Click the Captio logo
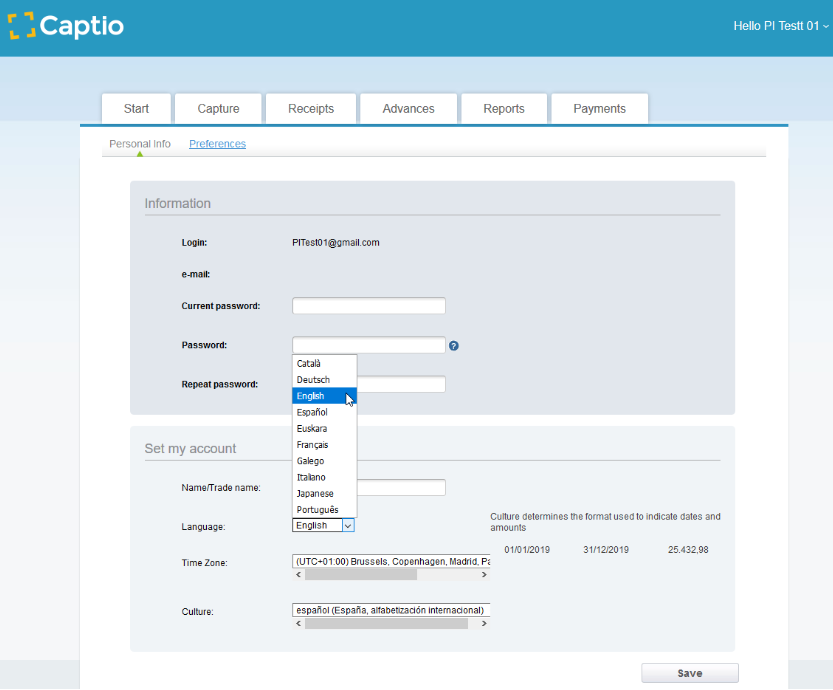The image size is (833, 690). tap(66, 27)
